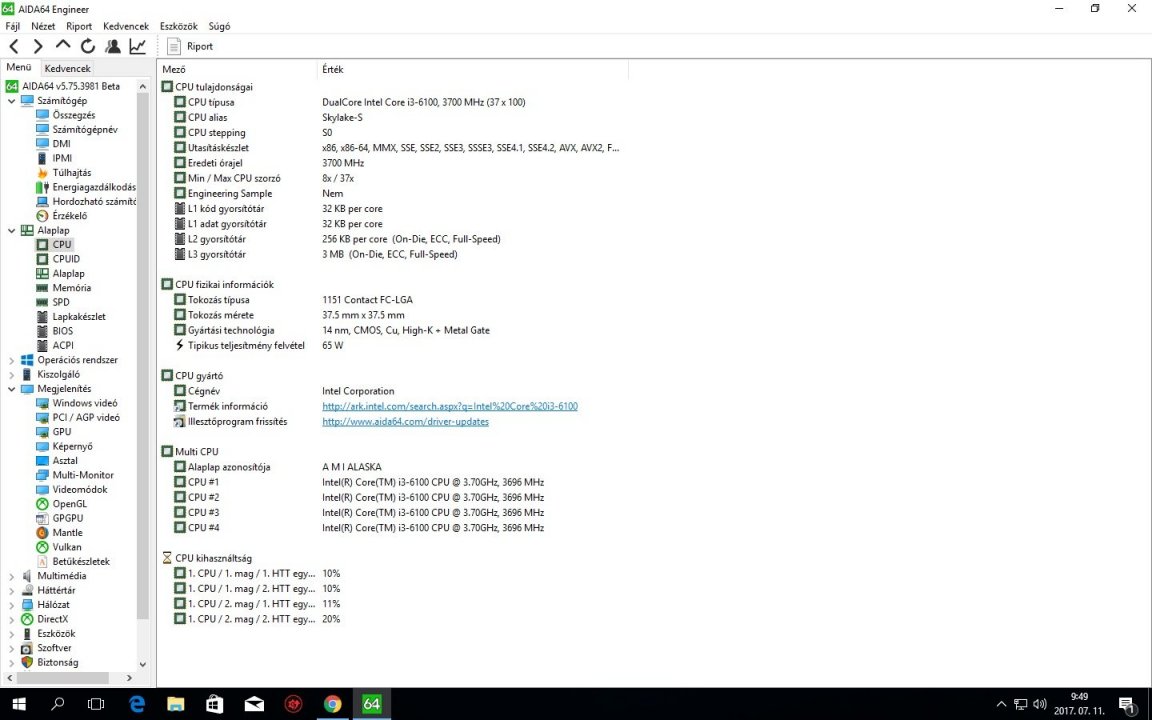Refresh the page with the circular arrow
The image size is (1152, 720).
87,46
